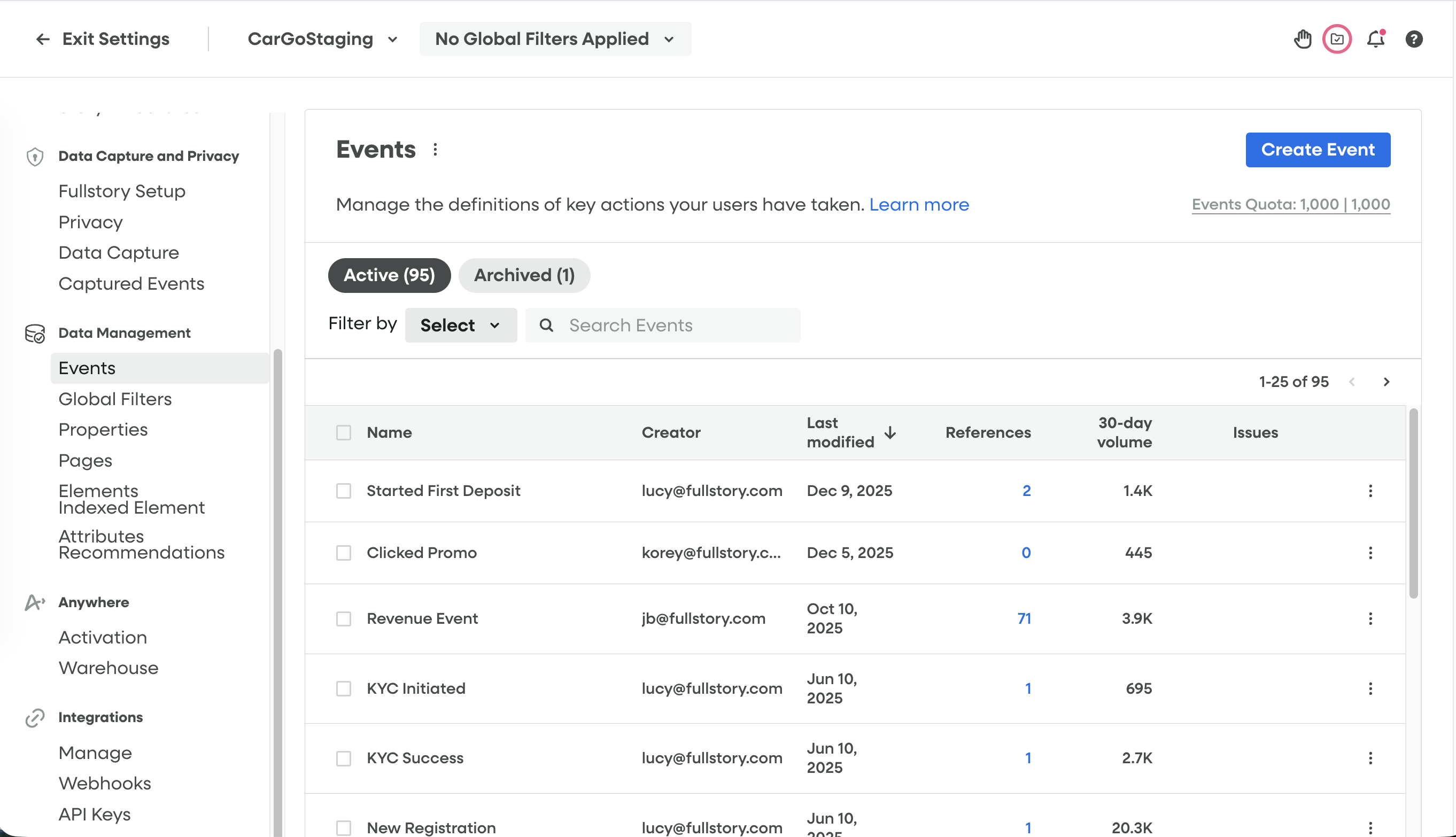Go to next page of events
This screenshot has width=1456, height=837.
pyautogui.click(x=1386, y=382)
